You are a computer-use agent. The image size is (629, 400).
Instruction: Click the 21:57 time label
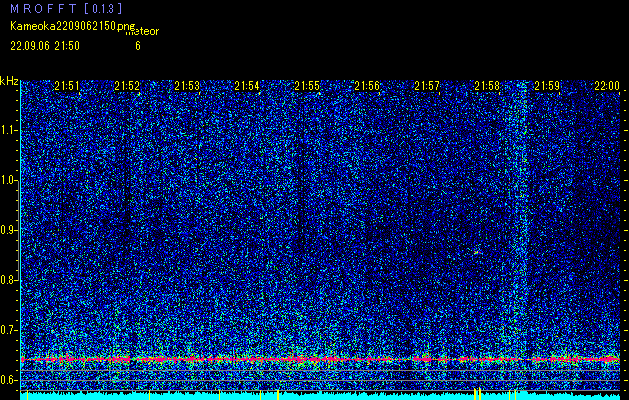[427, 86]
